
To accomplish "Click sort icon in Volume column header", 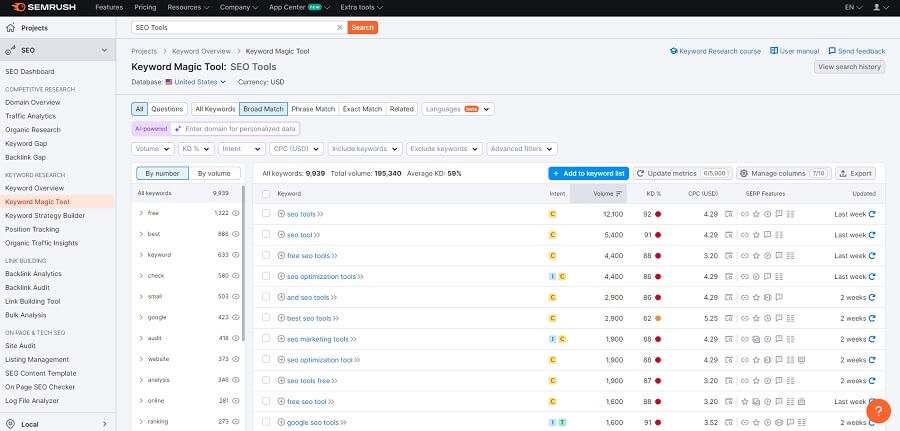I will [x=619, y=193].
